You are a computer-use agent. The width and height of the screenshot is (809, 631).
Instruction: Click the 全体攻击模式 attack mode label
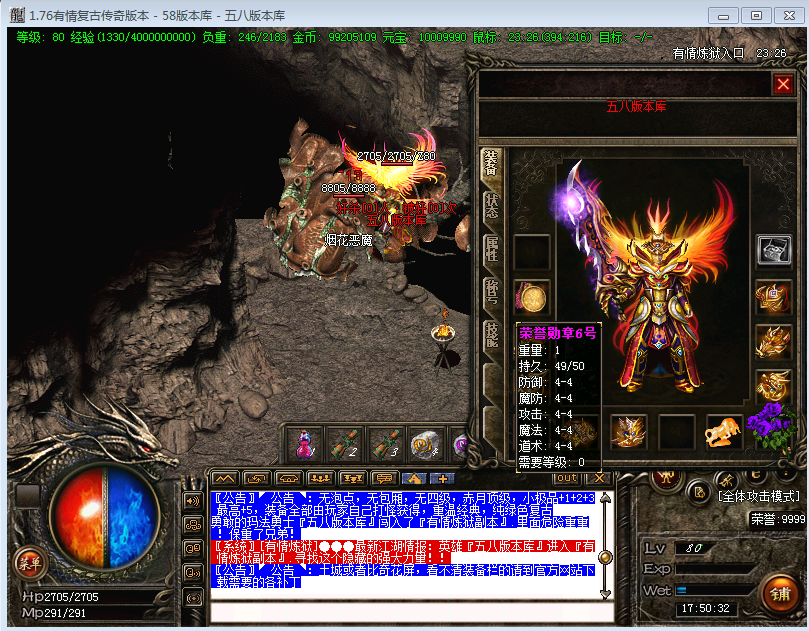[x=758, y=496]
